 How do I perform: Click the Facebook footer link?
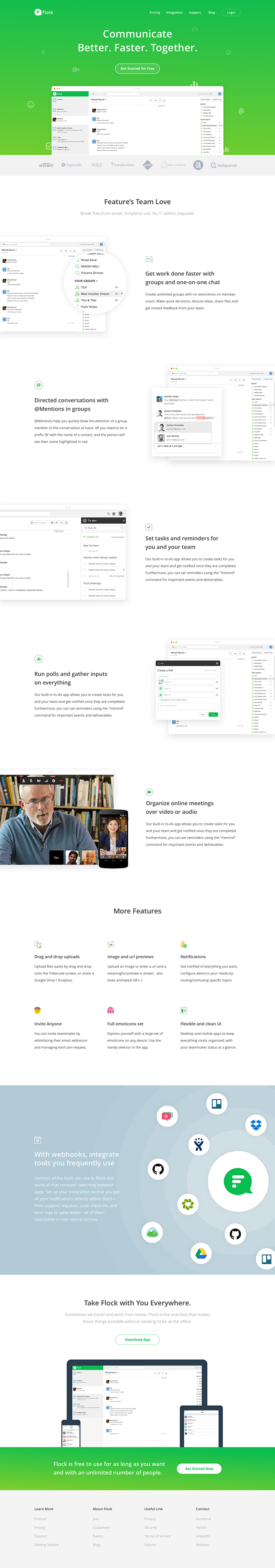(203, 1519)
